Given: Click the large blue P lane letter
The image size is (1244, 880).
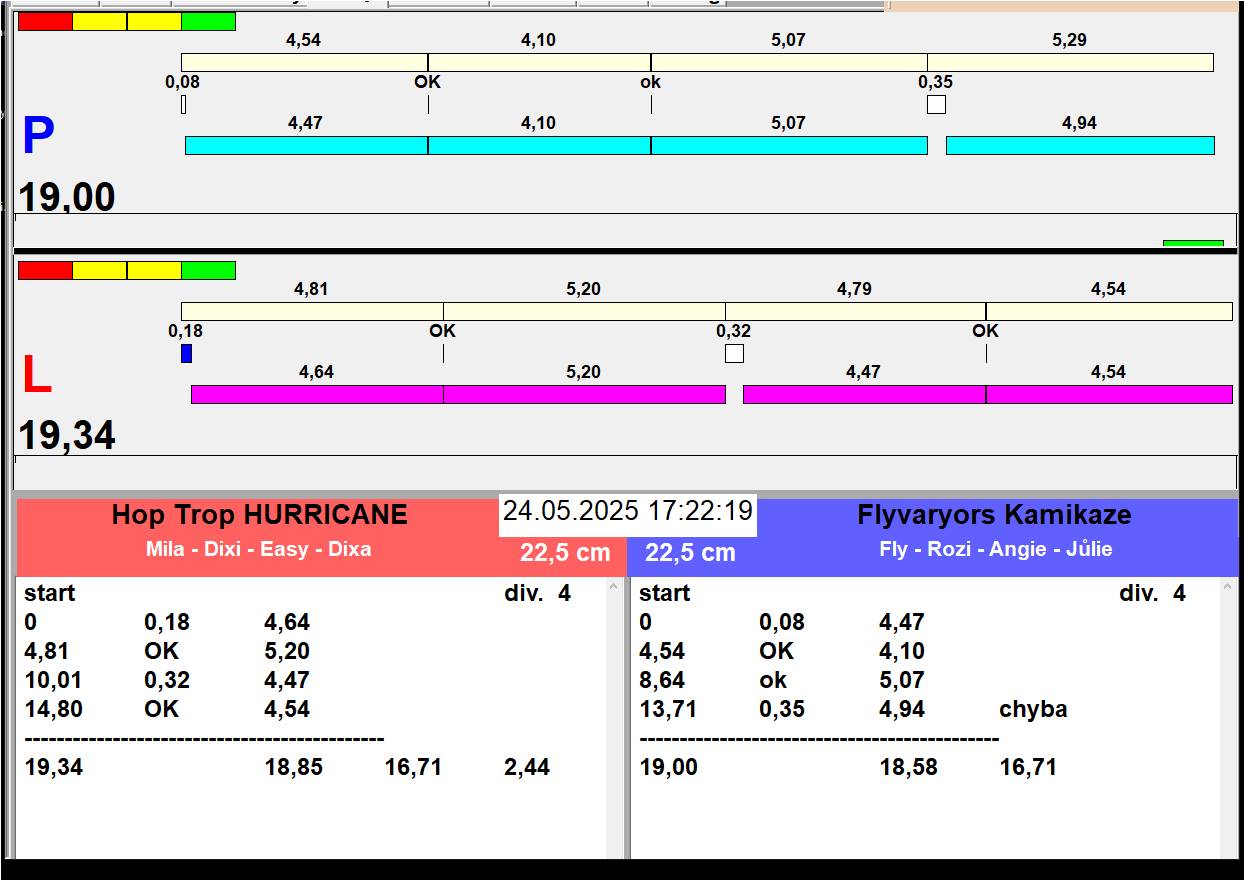Looking at the screenshot, I should pos(38,137).
